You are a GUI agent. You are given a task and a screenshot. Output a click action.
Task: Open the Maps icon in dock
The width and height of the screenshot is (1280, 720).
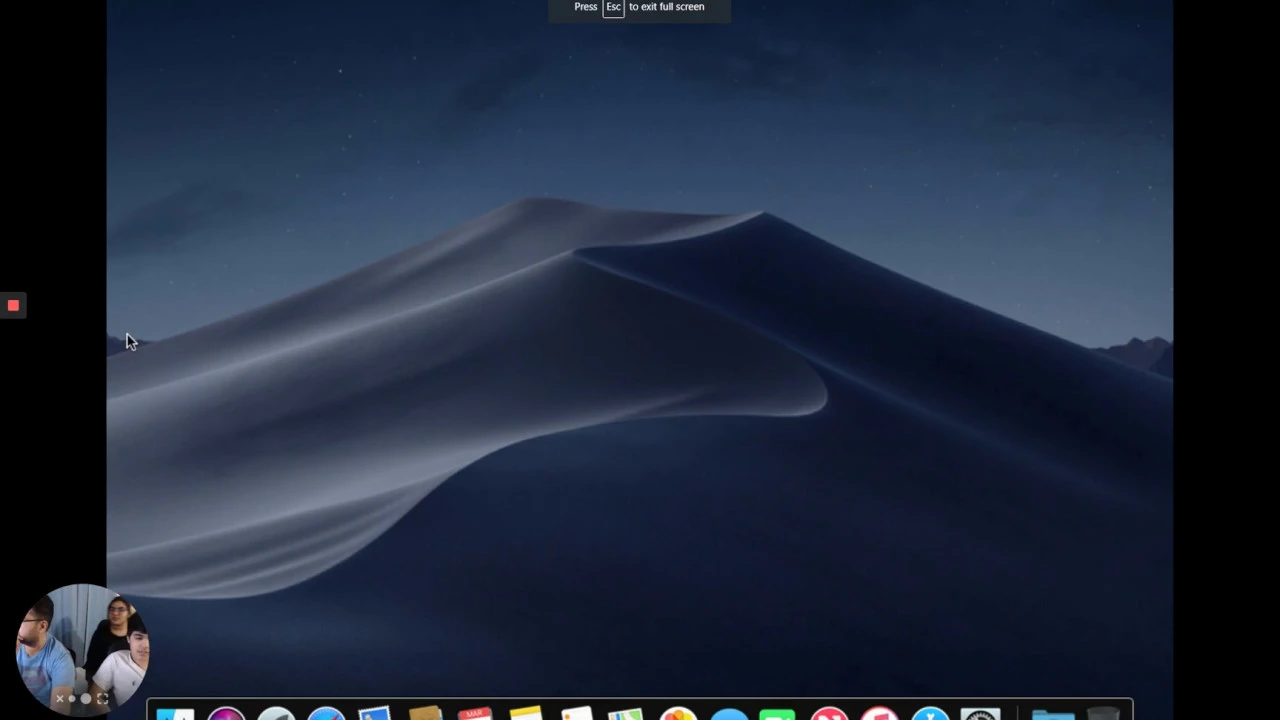pyautogui.click(x=626, y=714)
